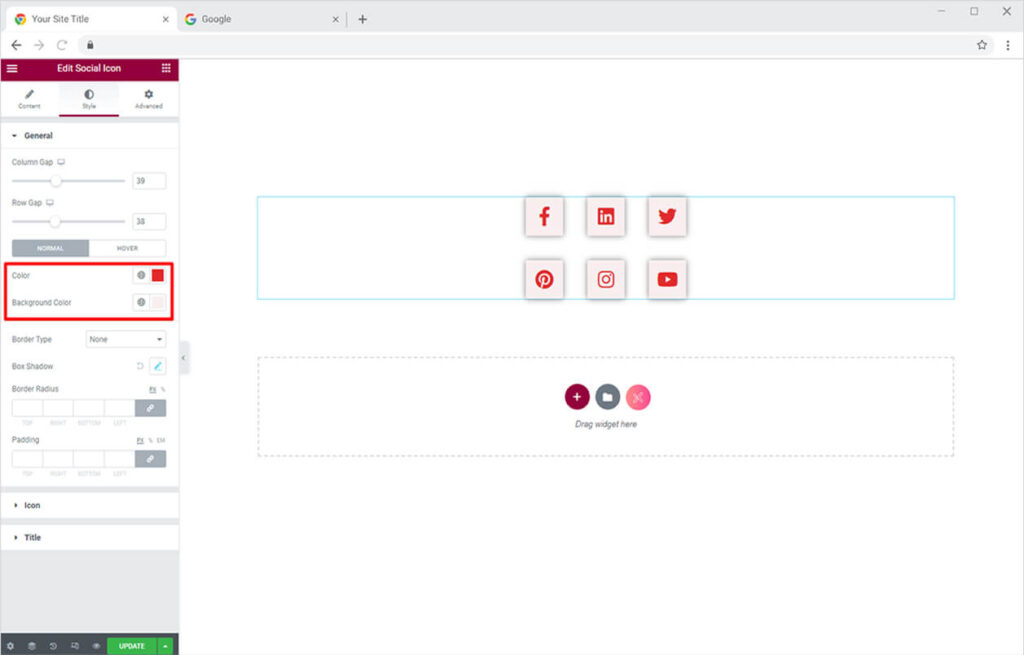Switch to the Advanced tab
Screen dimensions: 1024x655
point(148,99)
